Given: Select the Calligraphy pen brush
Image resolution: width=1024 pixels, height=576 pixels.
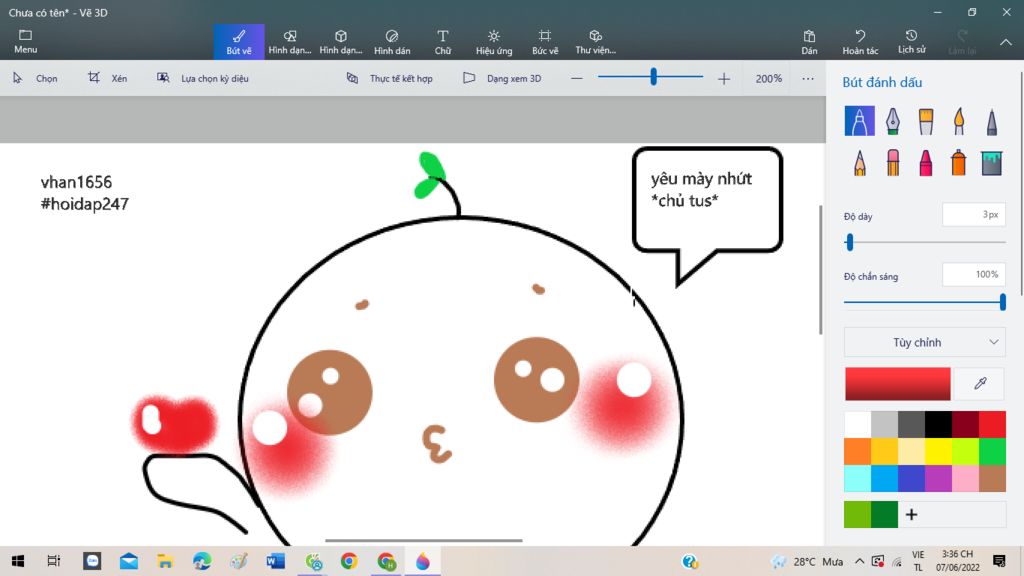Looking at the screenshot, I should point(893,121).
